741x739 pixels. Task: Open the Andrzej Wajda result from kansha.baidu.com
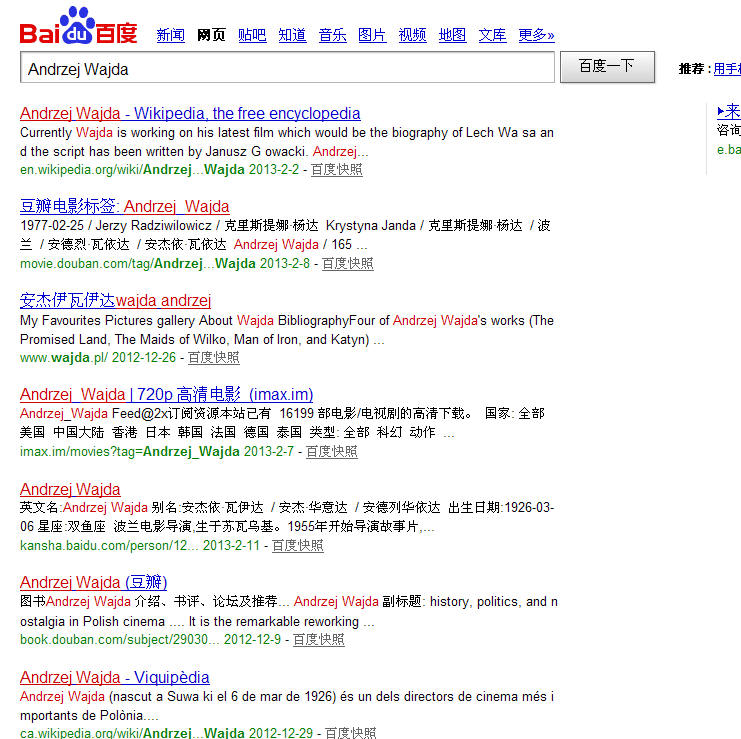(x=70, y=489)
